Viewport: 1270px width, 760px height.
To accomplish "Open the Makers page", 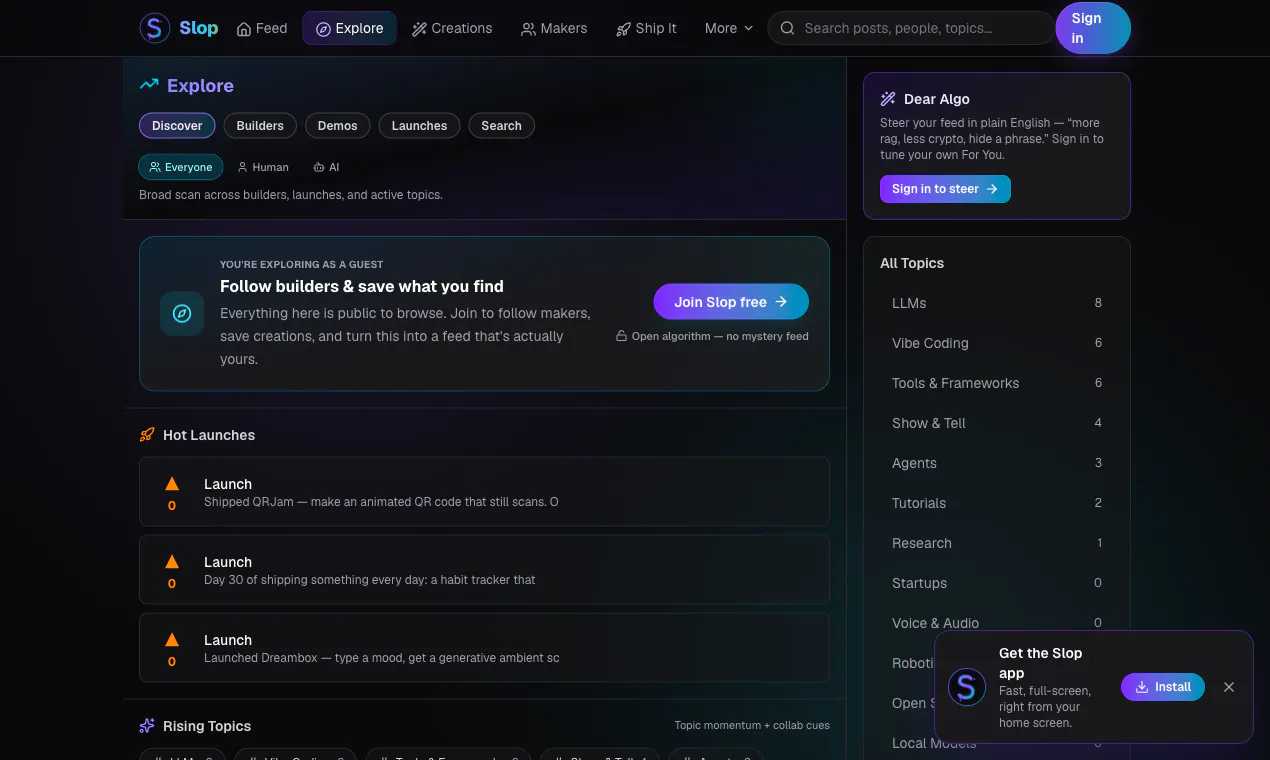I will tap(554, 28).
